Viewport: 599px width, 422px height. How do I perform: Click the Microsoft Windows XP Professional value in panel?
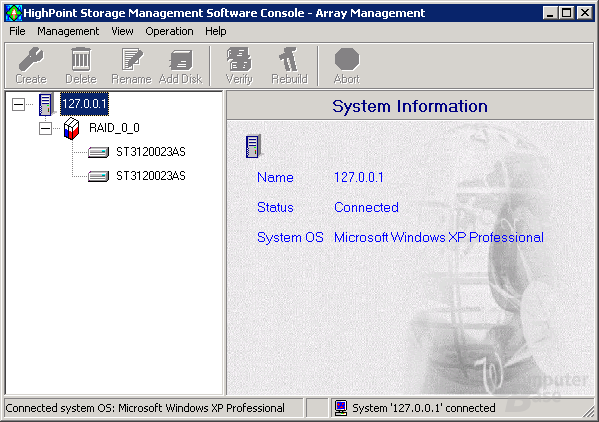[439, 238]
